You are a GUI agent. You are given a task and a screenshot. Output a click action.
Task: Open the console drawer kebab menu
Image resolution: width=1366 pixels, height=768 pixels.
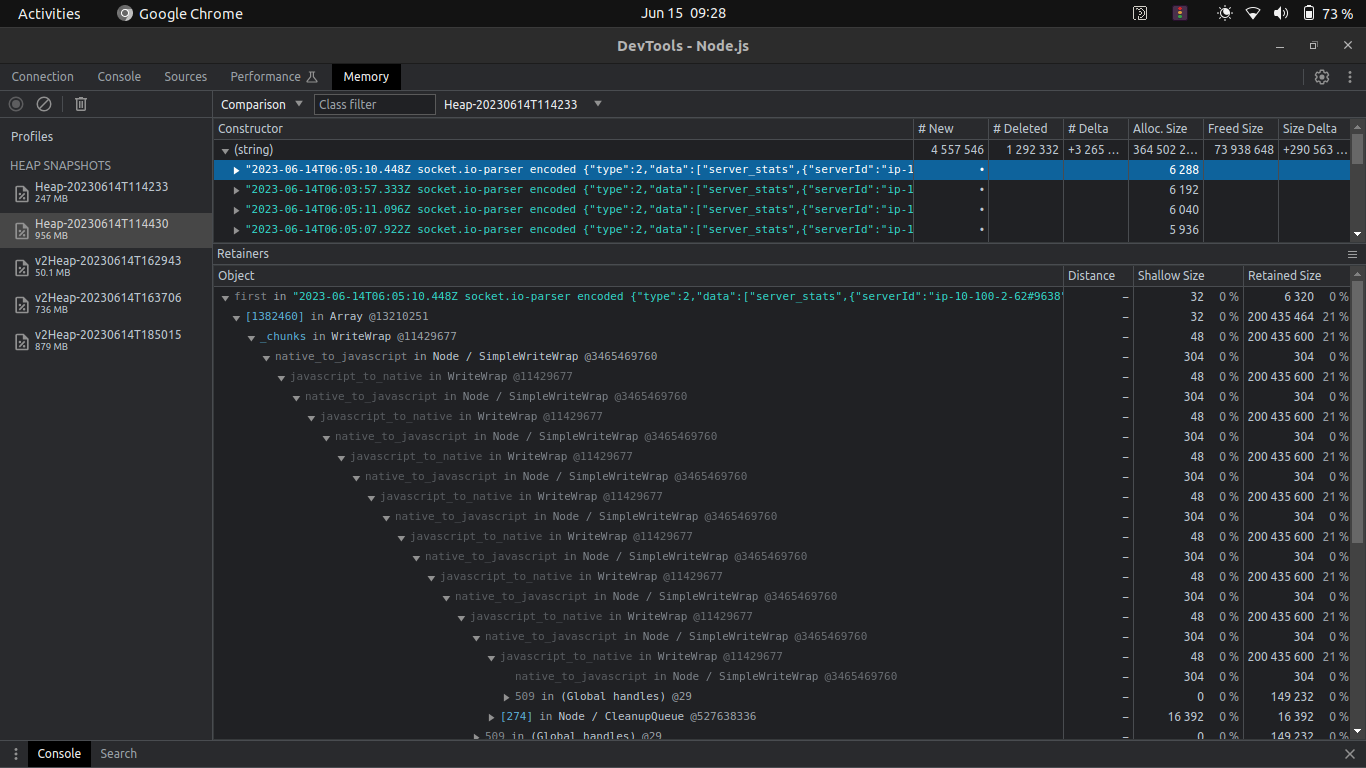click(x=15, y=753)
